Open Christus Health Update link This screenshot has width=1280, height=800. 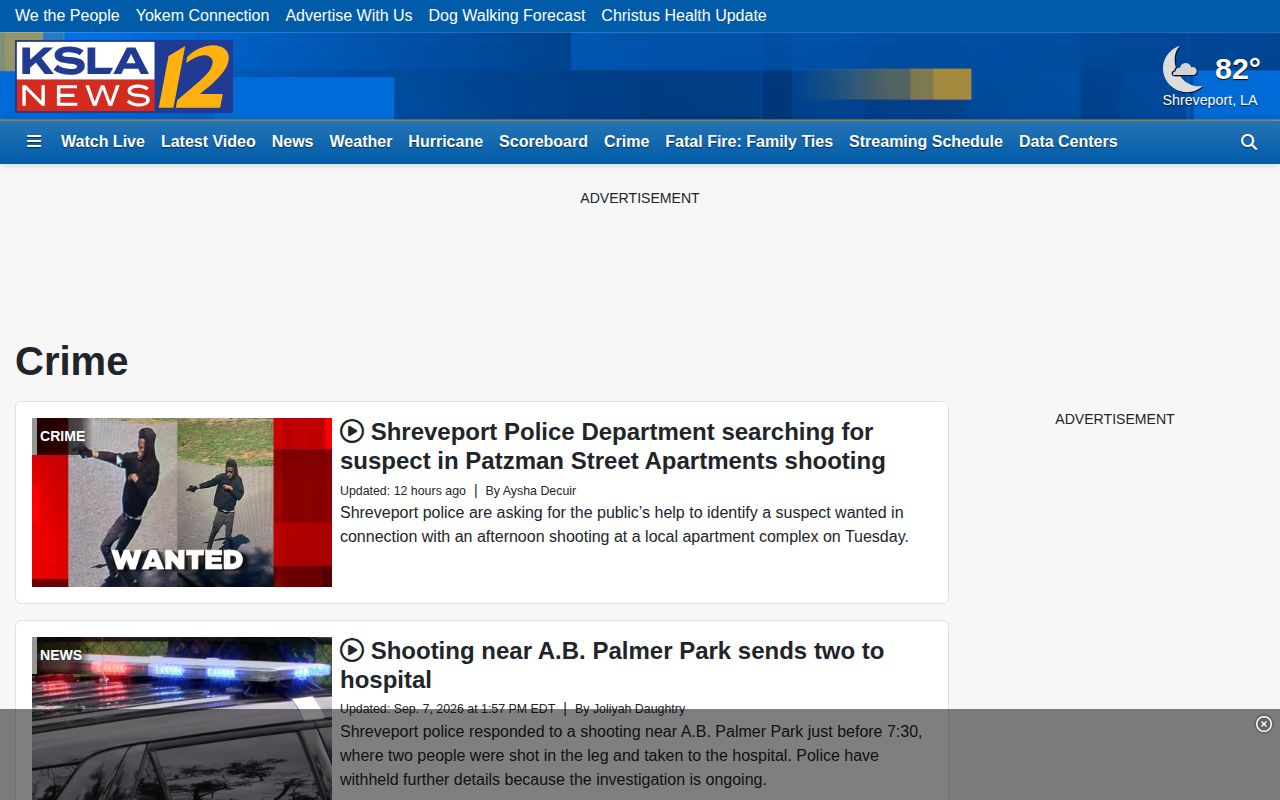[684, 16]
